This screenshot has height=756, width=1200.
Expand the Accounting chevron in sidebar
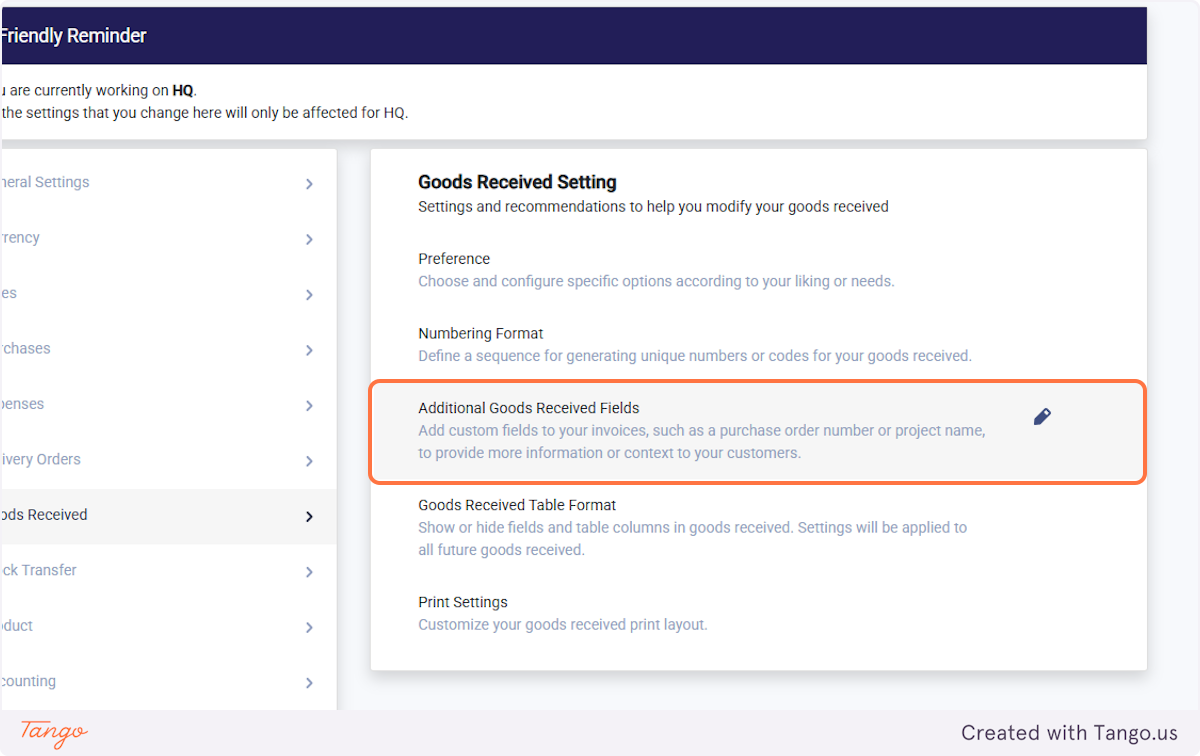309,683
